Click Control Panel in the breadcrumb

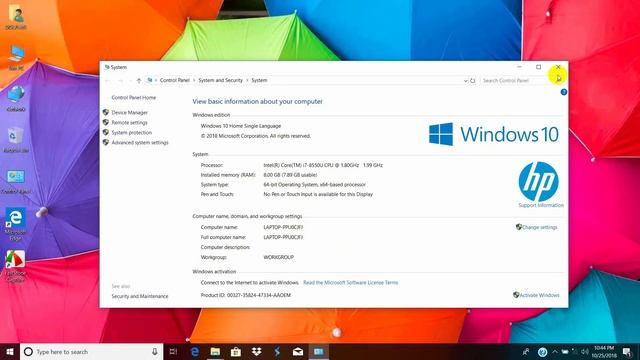coord(175,80)
